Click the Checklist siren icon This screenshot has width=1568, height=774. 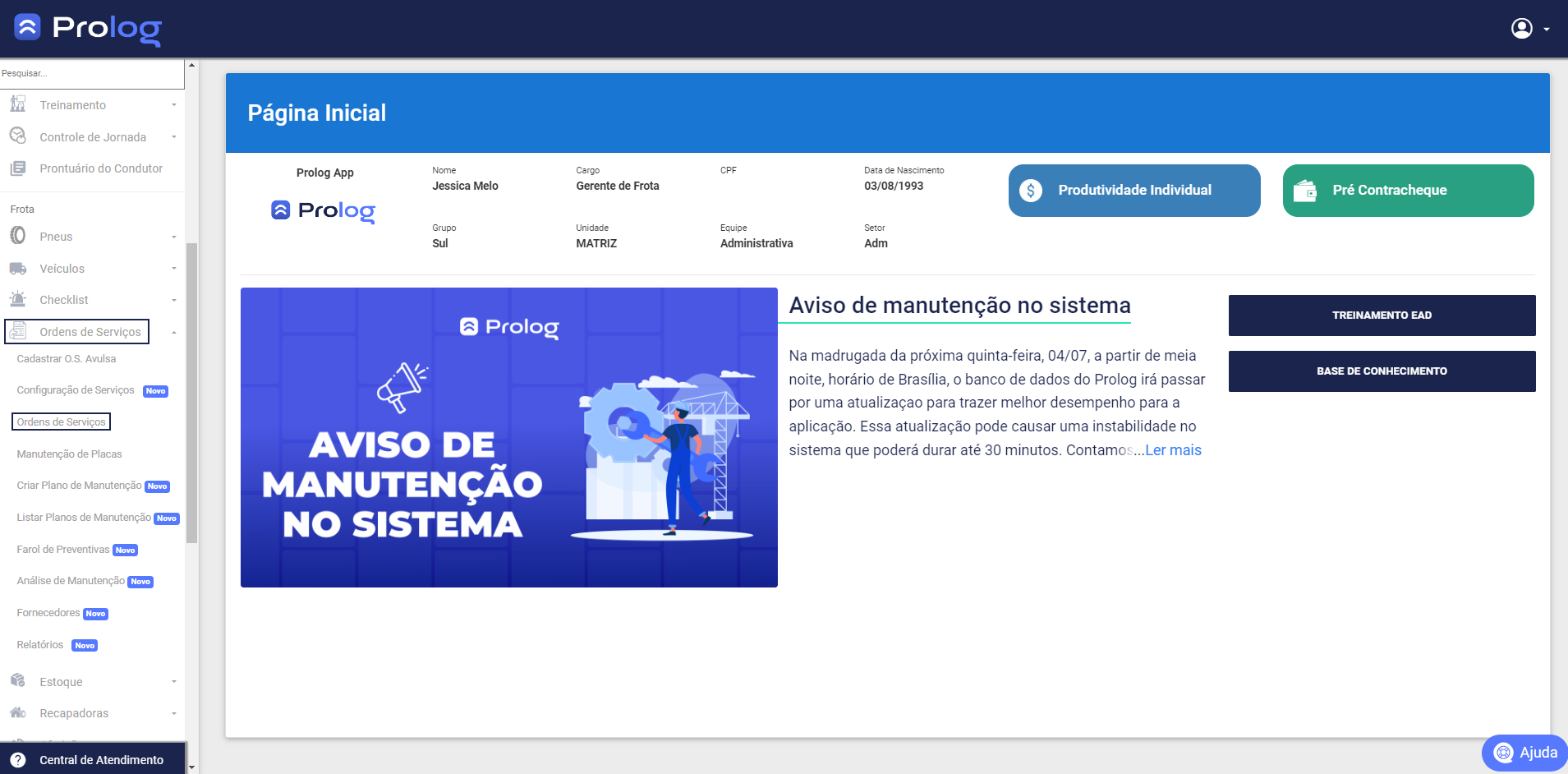click(x=17, y=299)
